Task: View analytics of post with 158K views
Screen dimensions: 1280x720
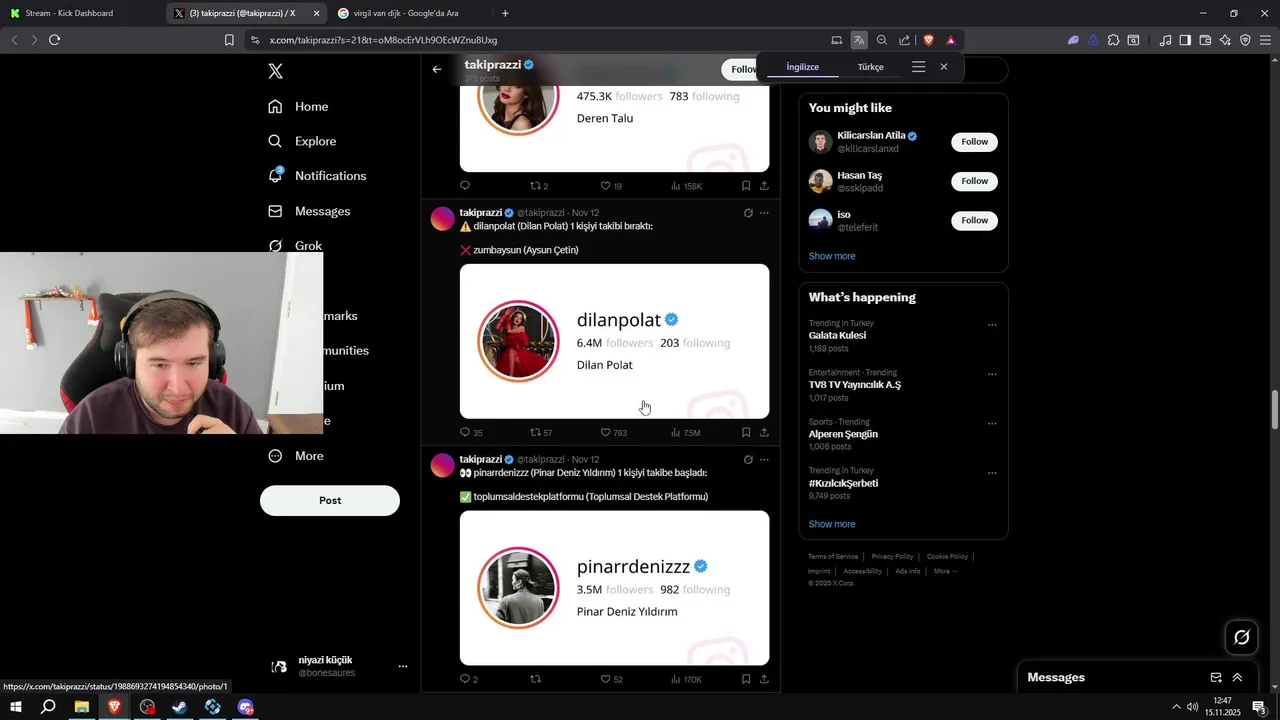Action: tap(686, 186)
